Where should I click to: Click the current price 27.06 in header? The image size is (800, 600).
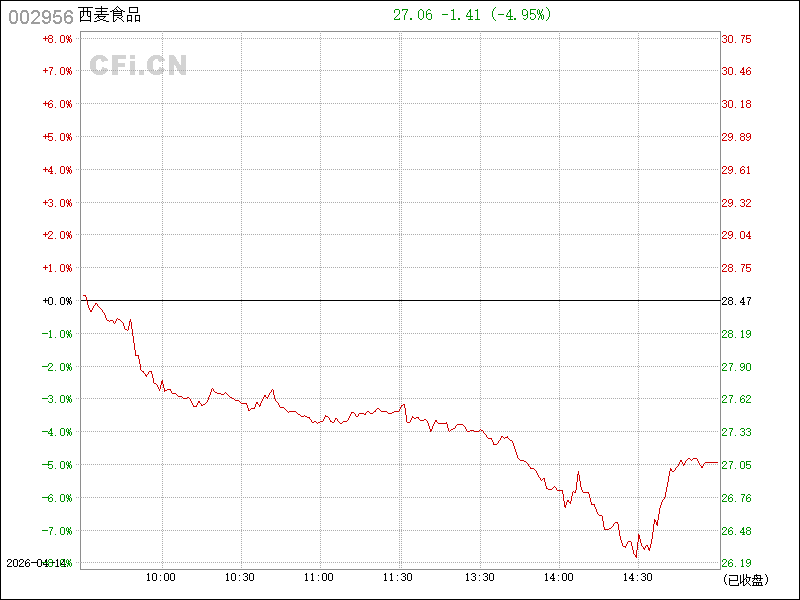tap(413, 15)
